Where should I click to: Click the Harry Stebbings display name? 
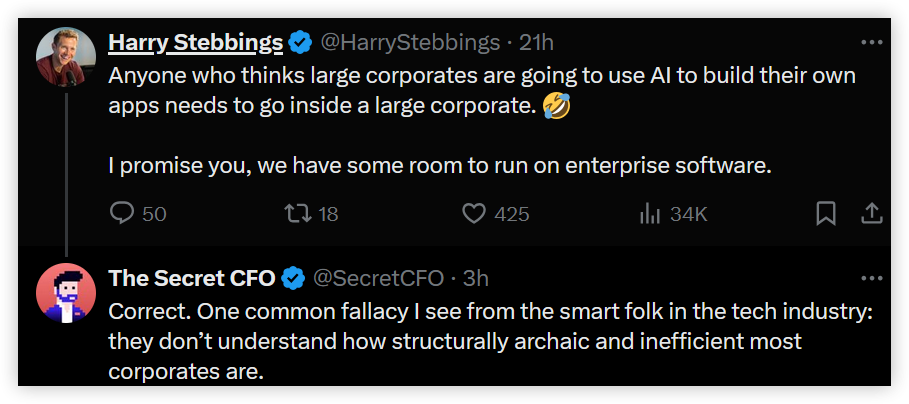pos(195,42)
